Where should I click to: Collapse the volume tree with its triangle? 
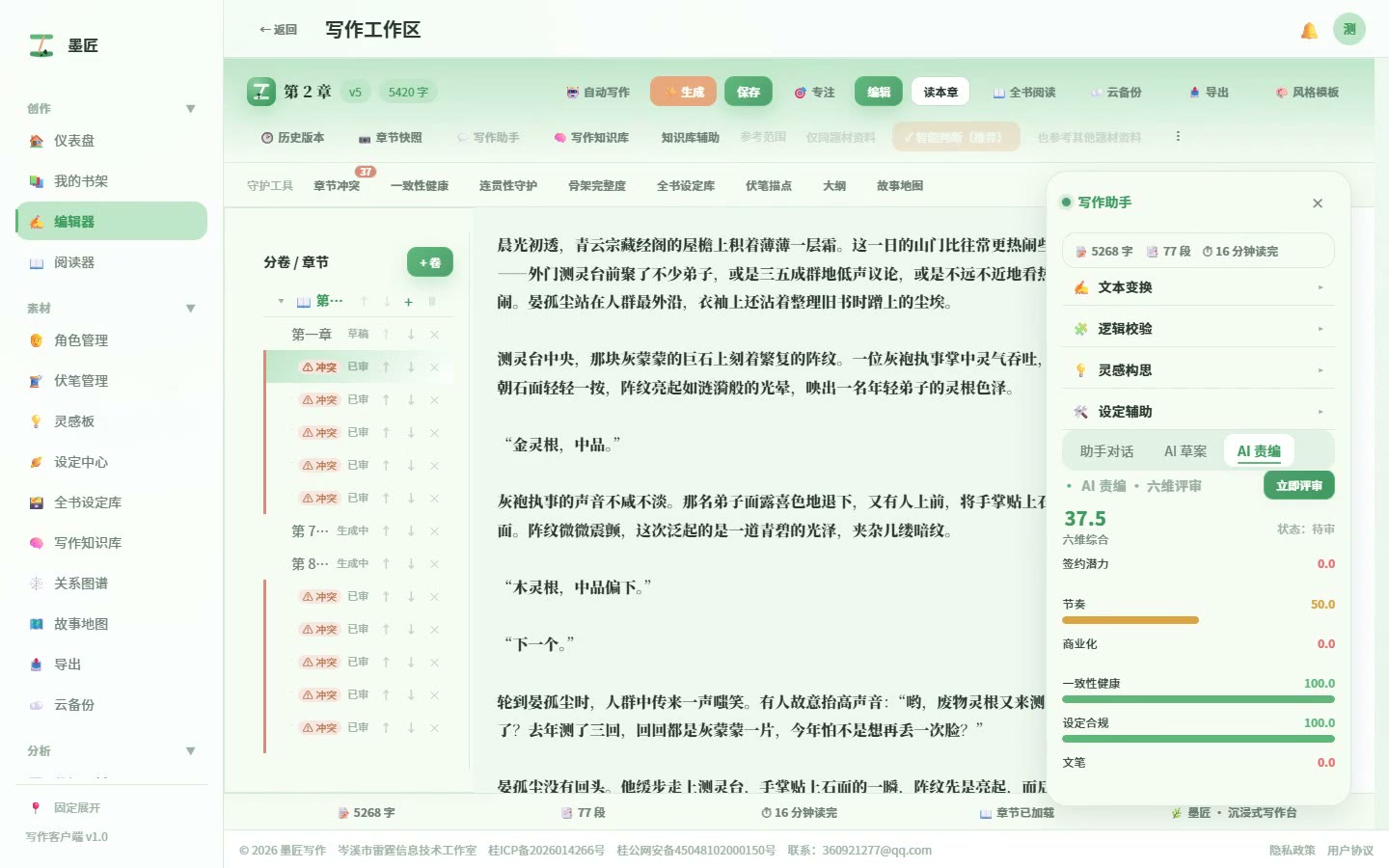tap(281, 302)
